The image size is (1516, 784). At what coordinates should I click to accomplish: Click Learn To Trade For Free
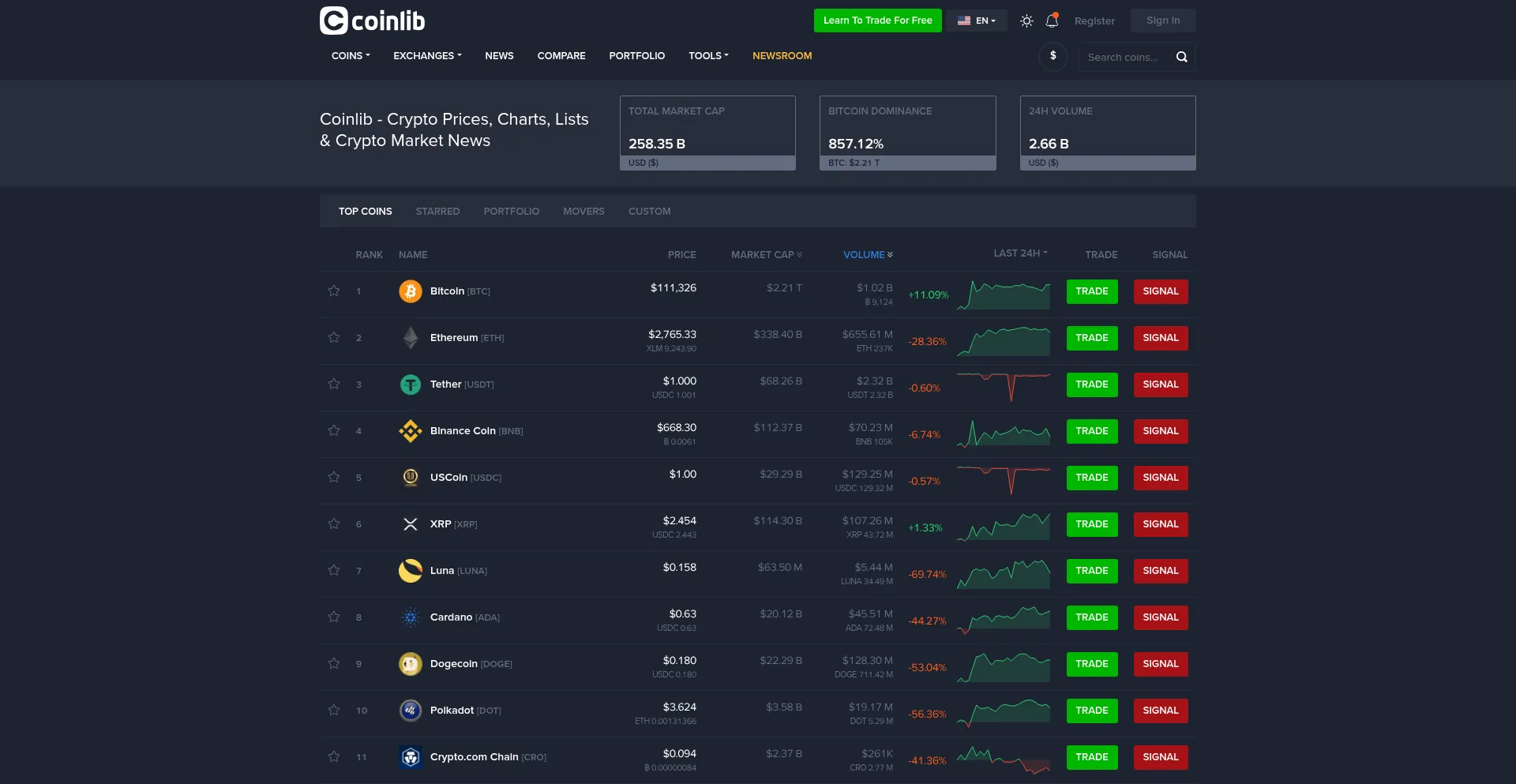[x=877, y=21]
